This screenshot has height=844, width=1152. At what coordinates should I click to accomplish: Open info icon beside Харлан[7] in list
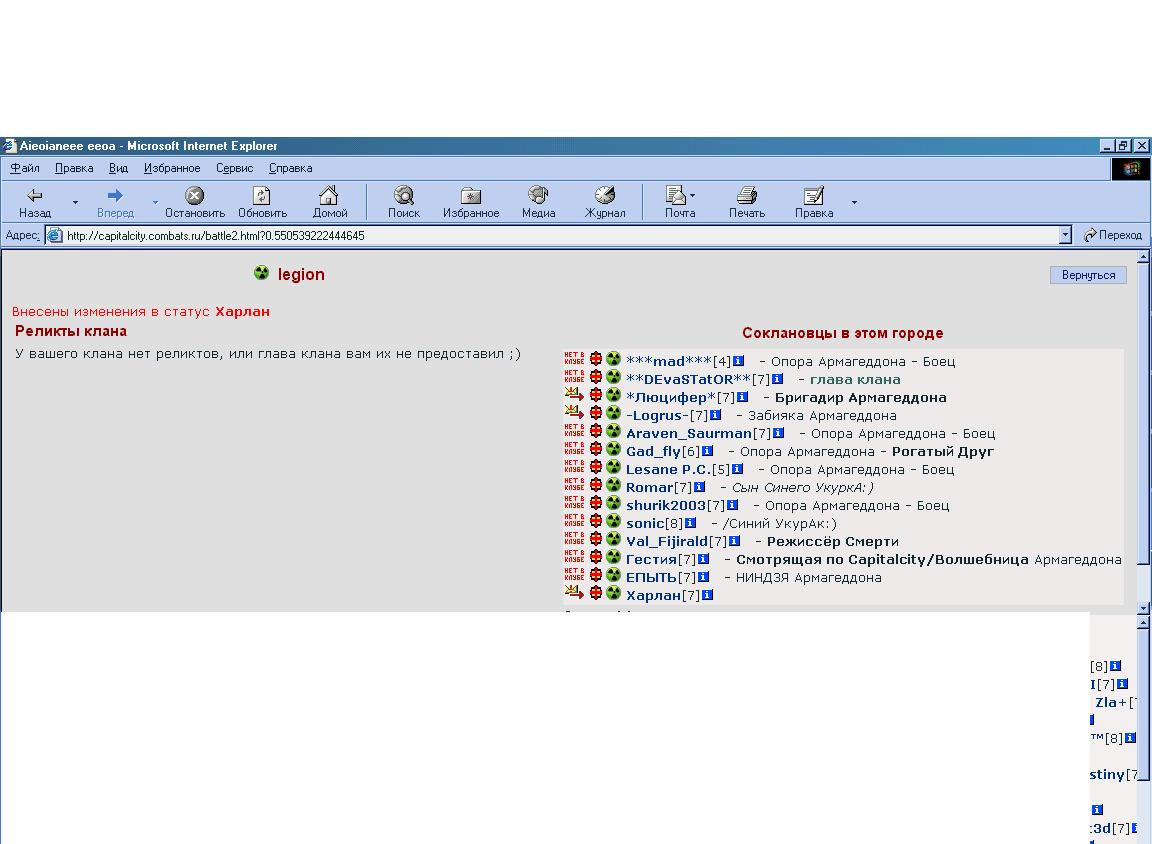(x=708, y=595)
